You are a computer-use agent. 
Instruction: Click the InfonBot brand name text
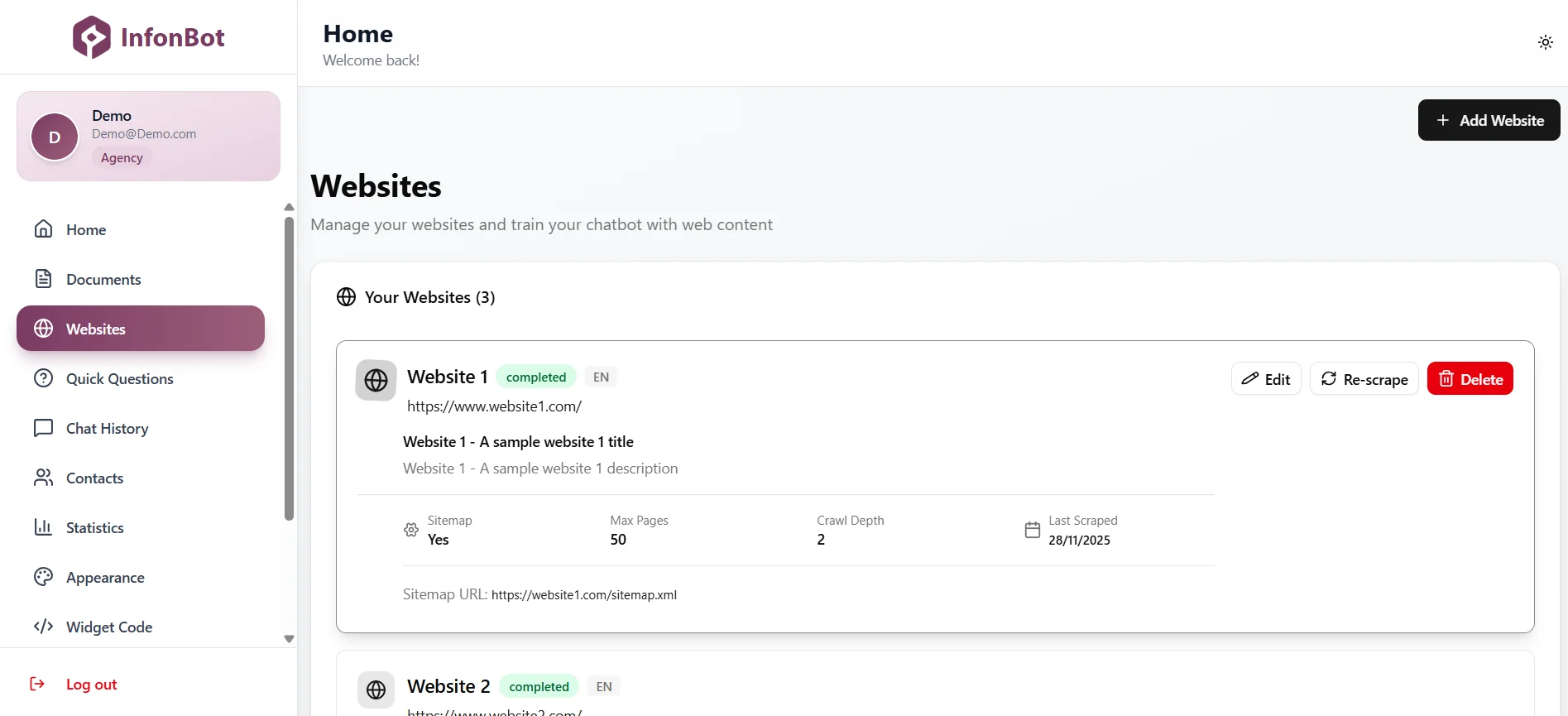(172, 37)
